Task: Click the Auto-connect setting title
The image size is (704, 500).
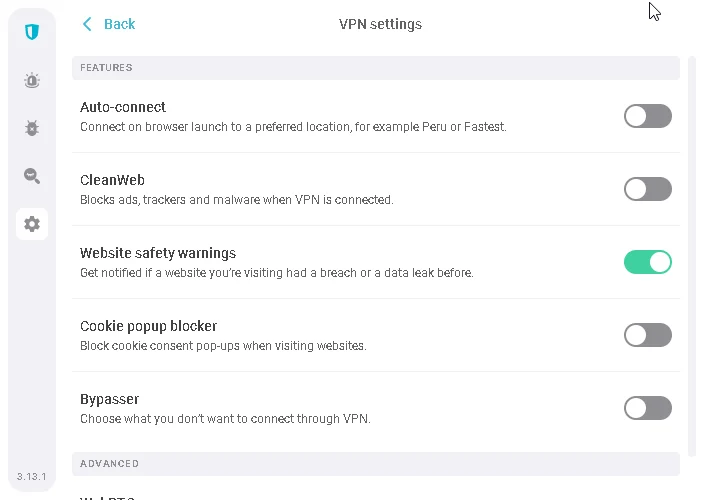Action: tap(123, 107)
